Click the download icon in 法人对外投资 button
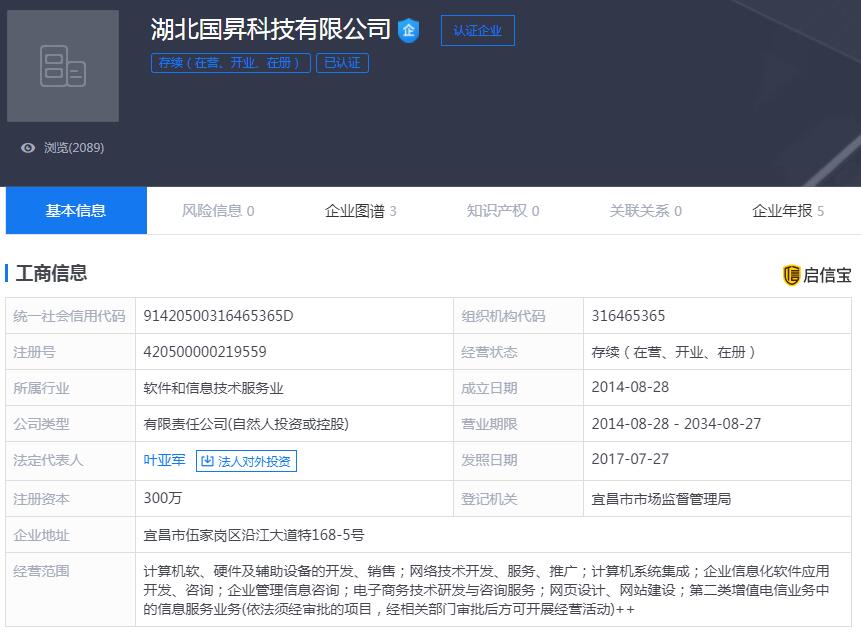The image size is (861, 632). point(207,461)
